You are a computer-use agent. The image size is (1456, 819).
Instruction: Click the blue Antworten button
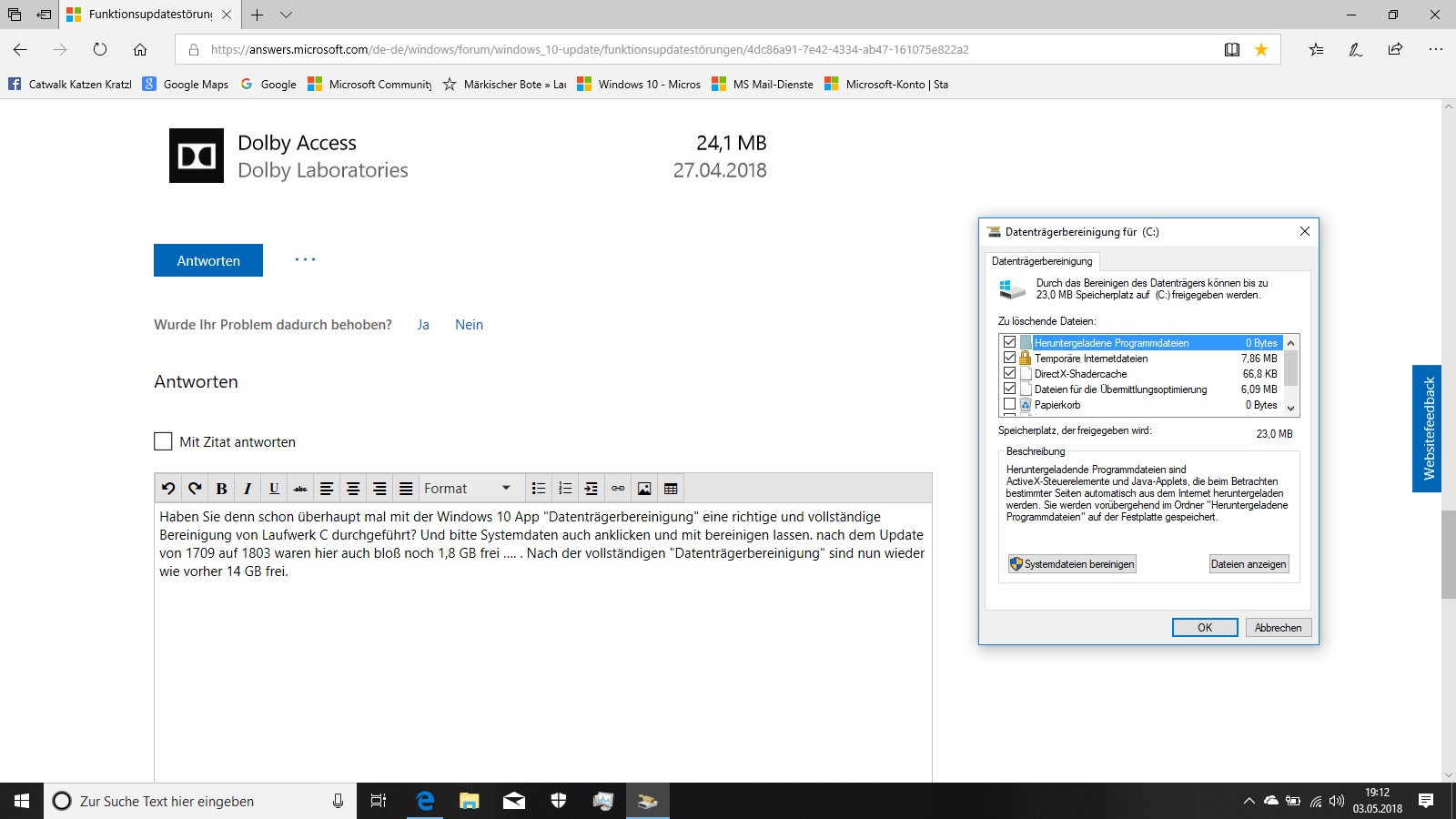[x=208, y=260]
